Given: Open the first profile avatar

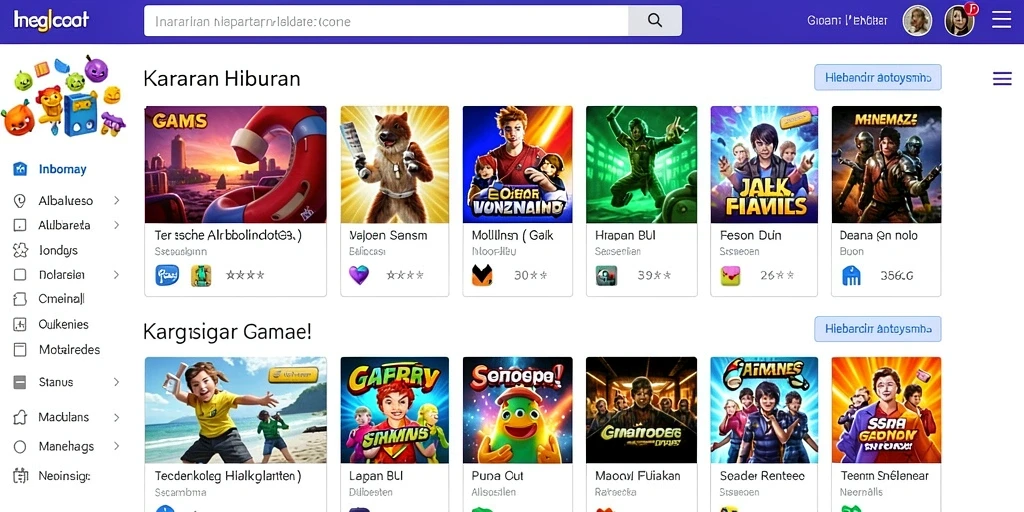Looking at the screenshot, I should (x=917, y=21).
